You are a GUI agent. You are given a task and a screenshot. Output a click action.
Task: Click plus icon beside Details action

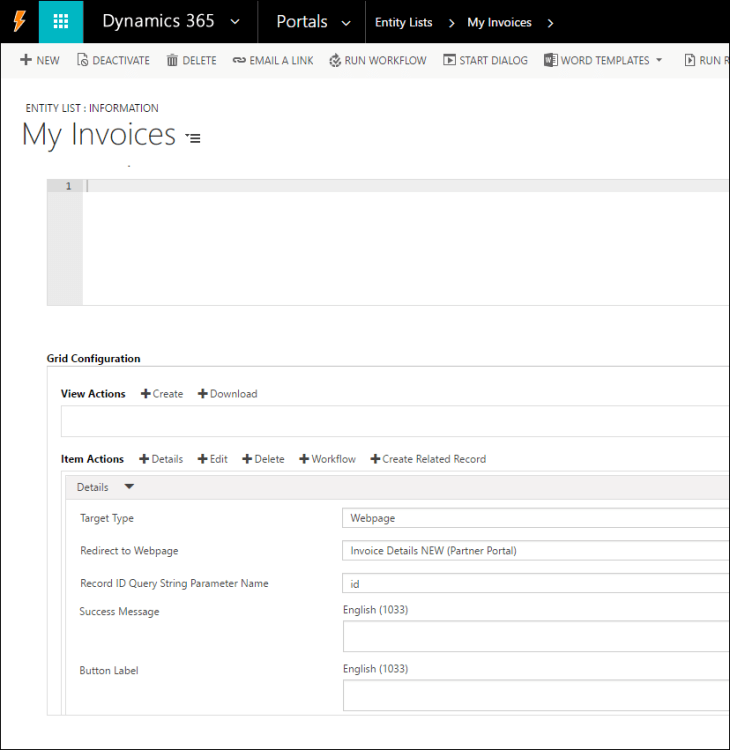[x=144, y=459]
